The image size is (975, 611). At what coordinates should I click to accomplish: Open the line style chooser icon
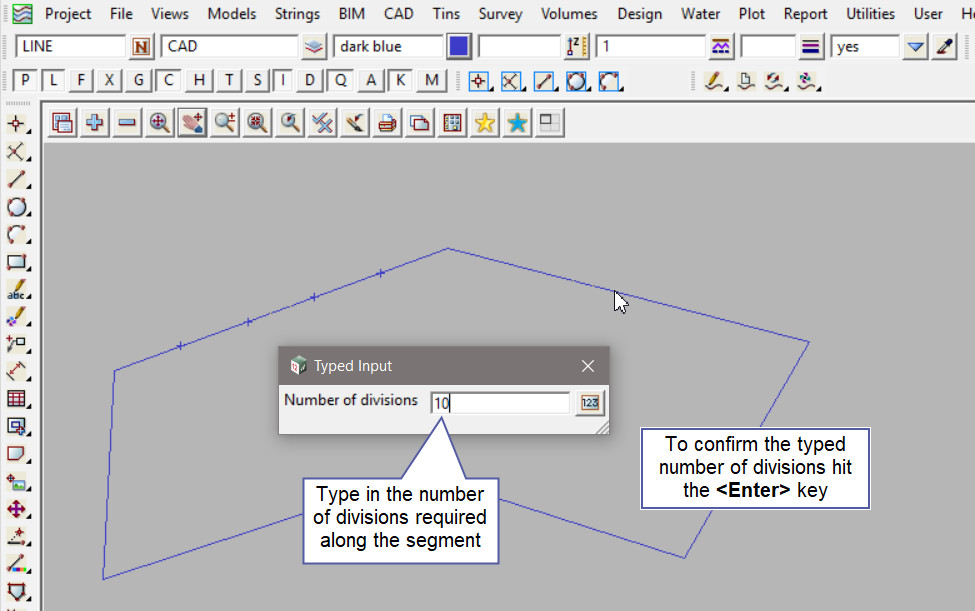(720, 46)
